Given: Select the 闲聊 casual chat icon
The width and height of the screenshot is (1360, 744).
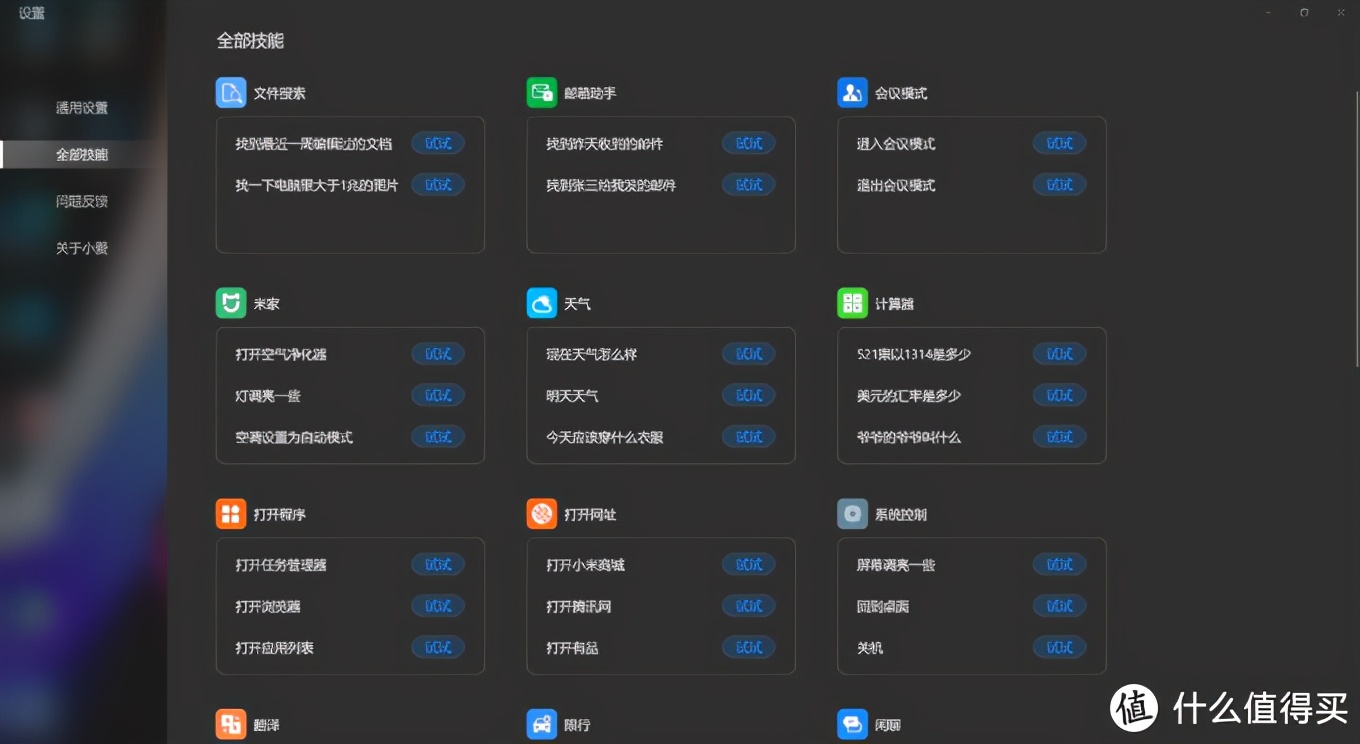Looking at the screenshot, I should click(x=851, y=723).
